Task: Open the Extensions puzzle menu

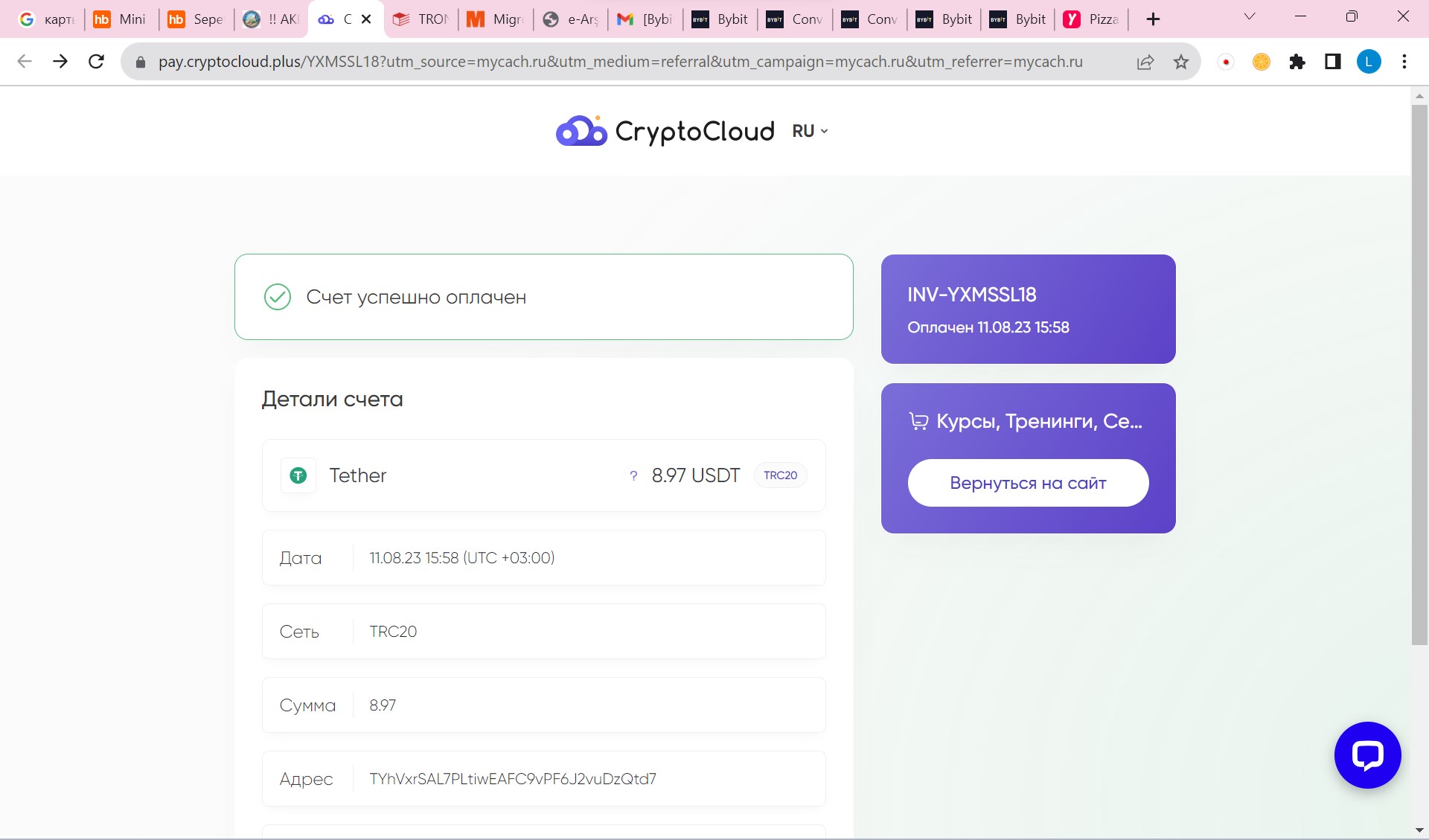Action: click(1297, 62)
